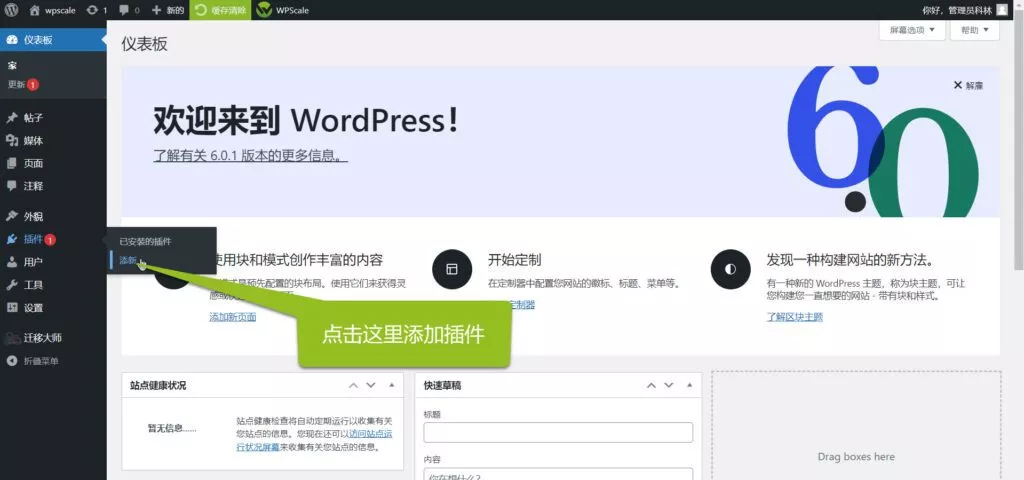The image size is (1024, 480).
Task: Click the plus 新的 new content item
Action: [x=168, y=10]
